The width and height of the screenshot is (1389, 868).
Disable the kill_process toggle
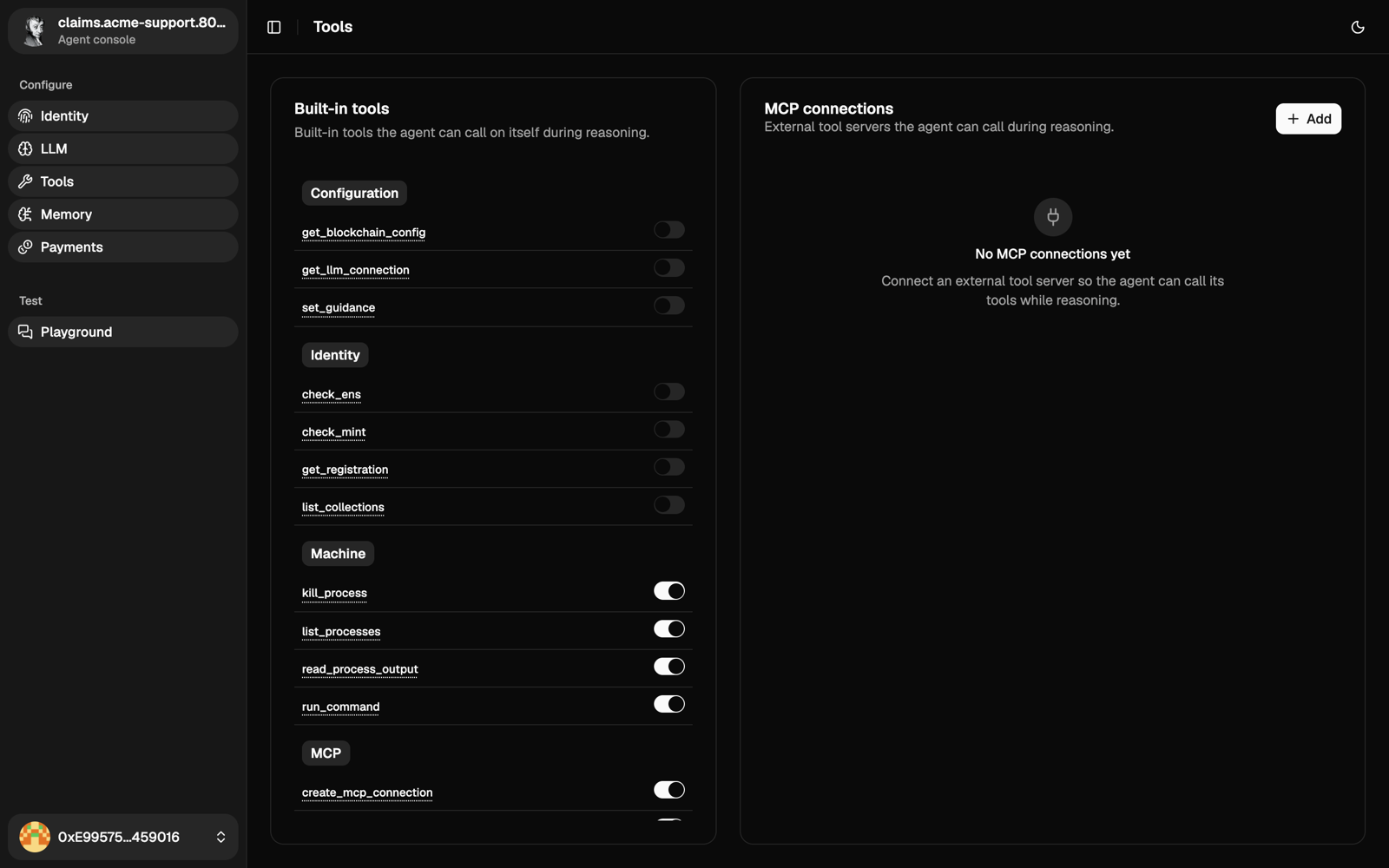pos(669,591)
